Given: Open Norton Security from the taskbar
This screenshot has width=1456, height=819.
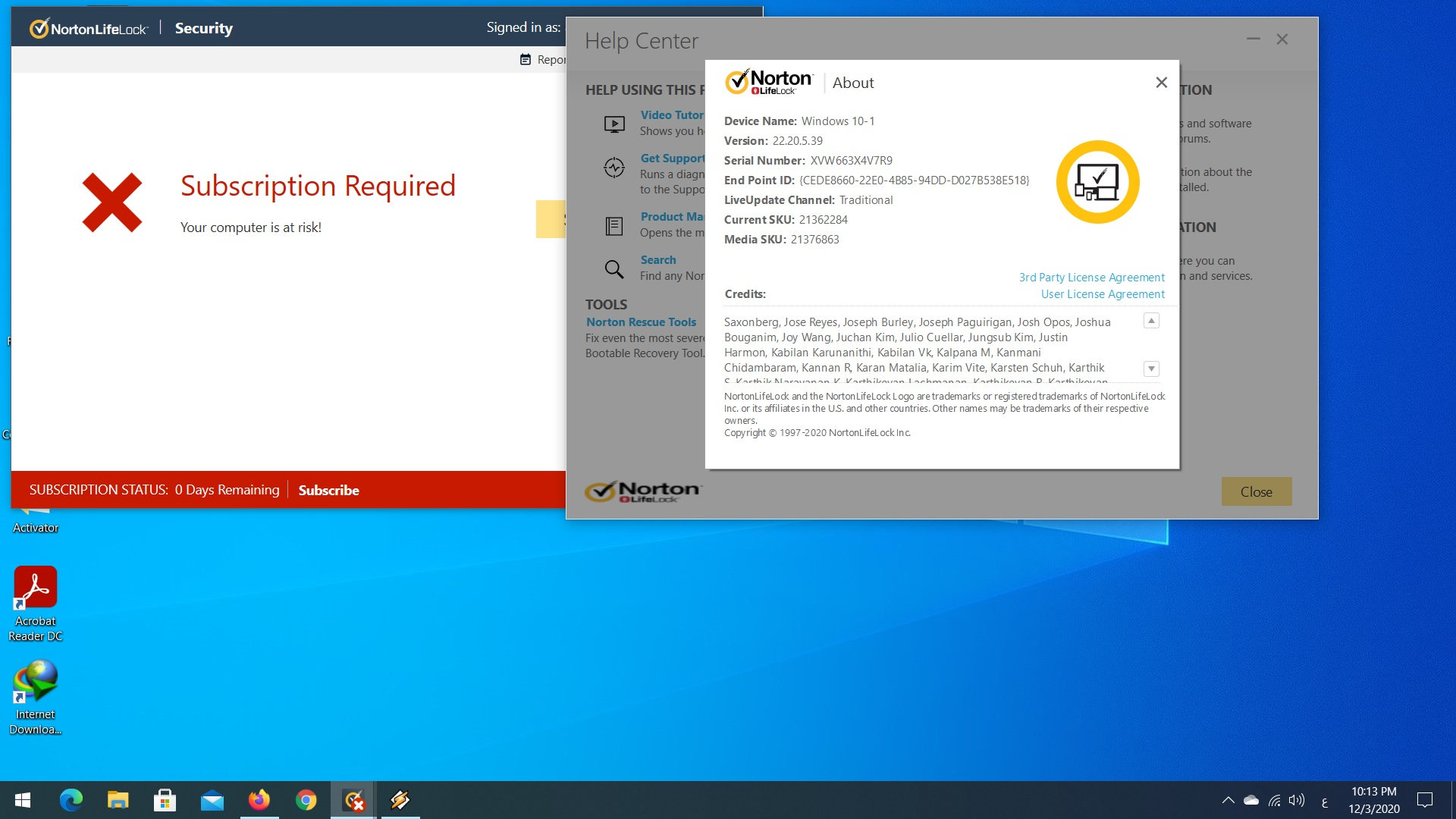Looking at the screenshot, I should 353,800.
